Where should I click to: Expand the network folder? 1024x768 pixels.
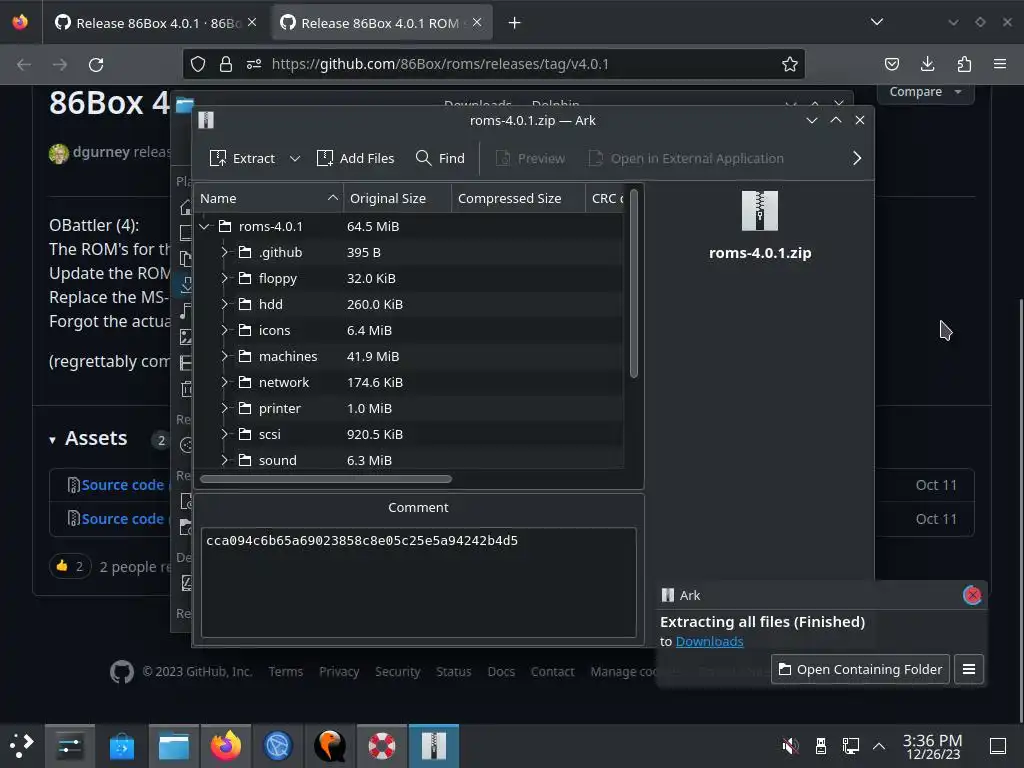click(x=224, y=382)
